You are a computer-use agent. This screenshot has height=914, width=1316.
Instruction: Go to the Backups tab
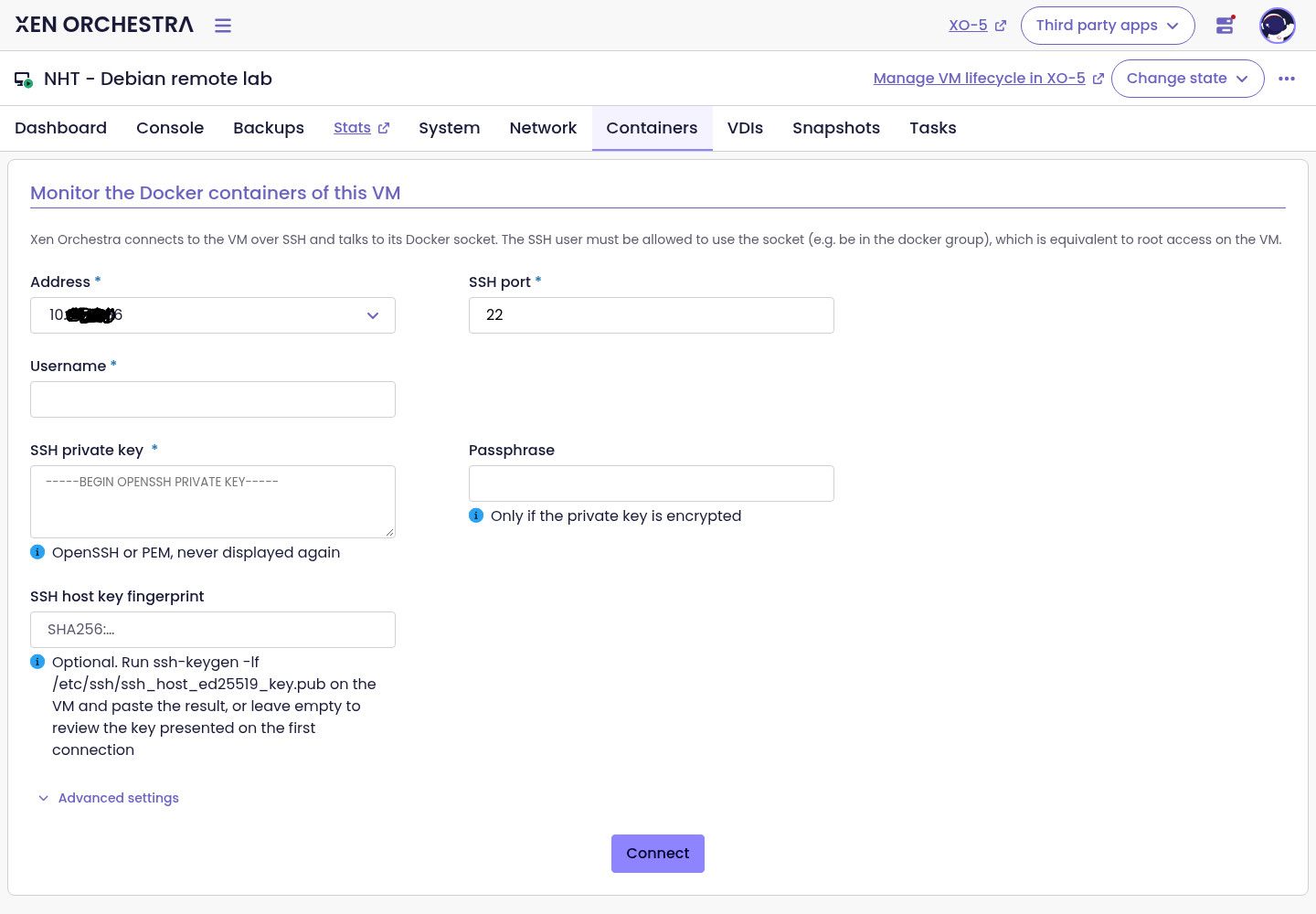[x=269, y=128]
